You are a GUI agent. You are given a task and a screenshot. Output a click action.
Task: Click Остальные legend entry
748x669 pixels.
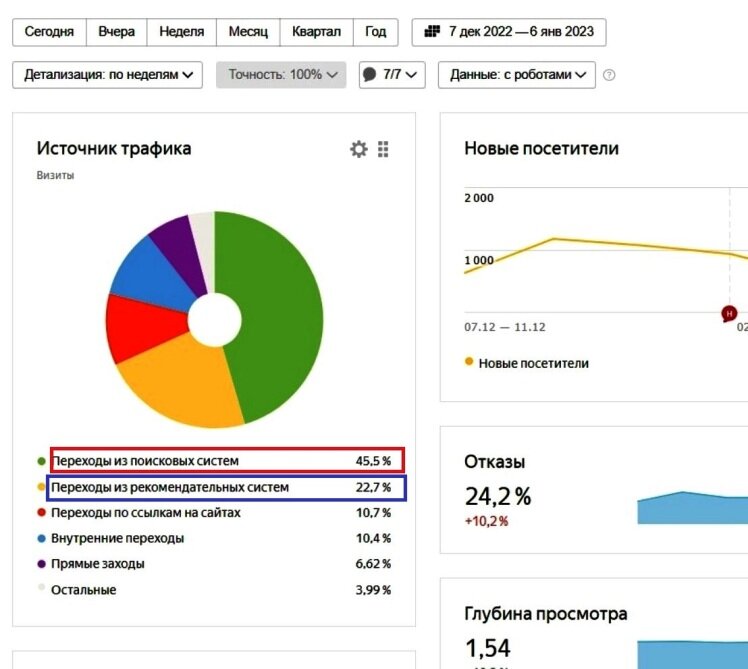[x=83, y=590]
